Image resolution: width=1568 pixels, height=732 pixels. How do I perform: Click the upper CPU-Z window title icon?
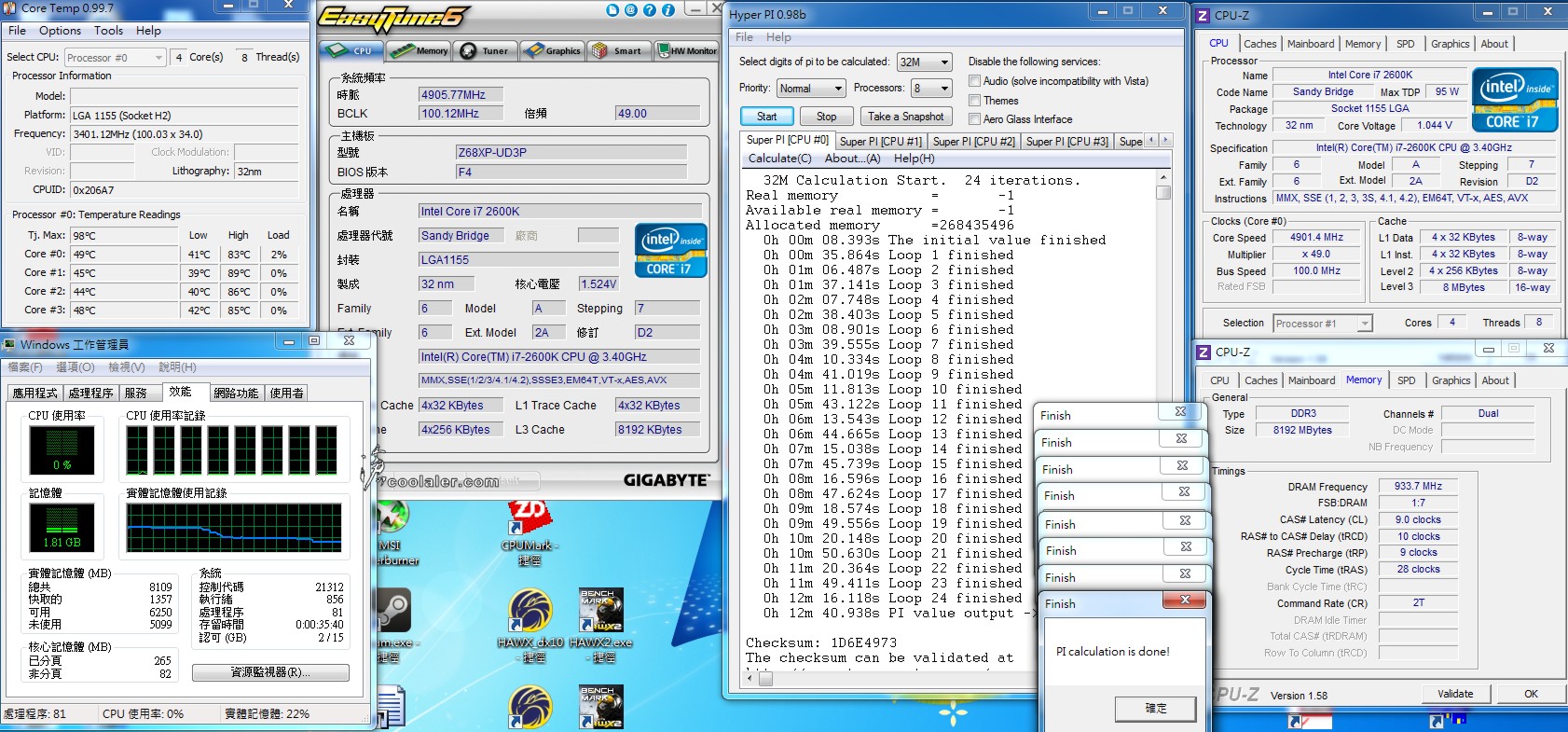tap(1203, 16)
